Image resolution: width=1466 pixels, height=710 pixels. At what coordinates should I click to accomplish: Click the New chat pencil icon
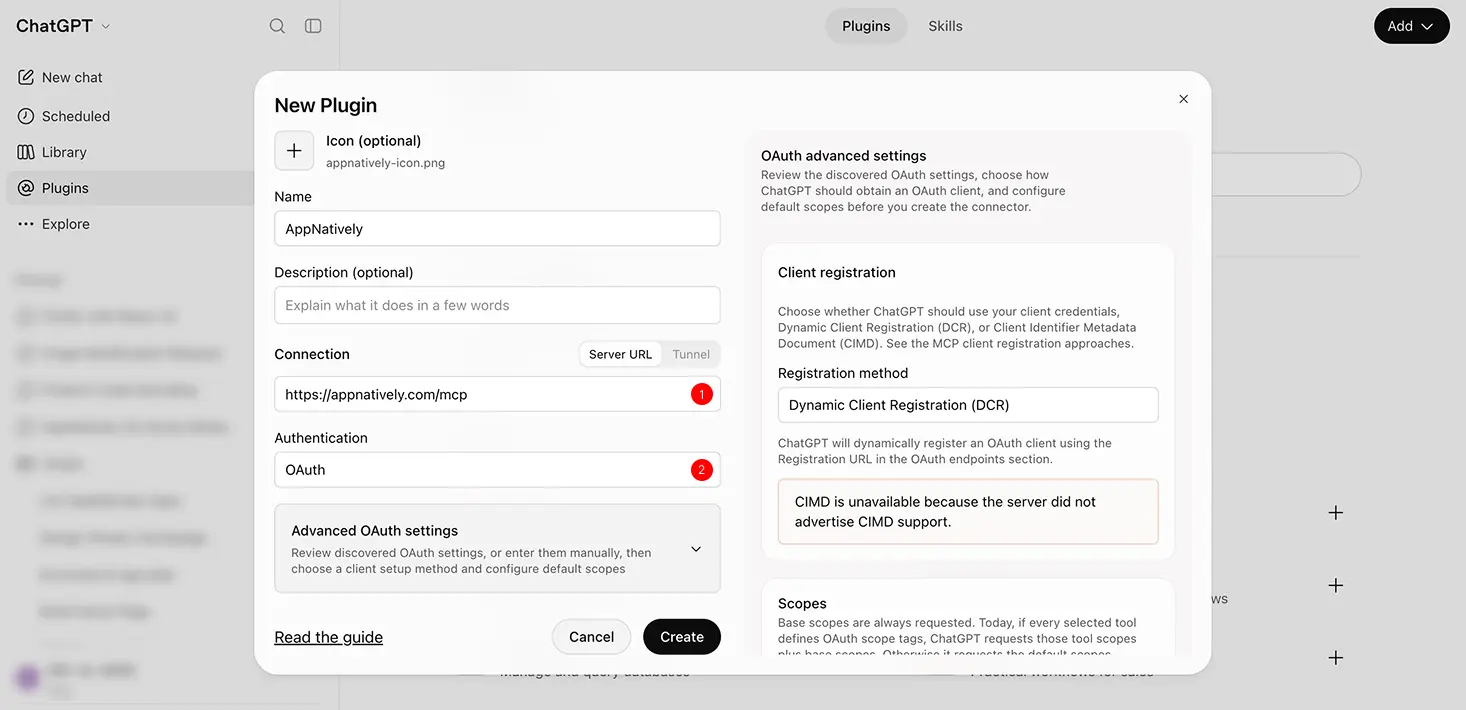pyautogui.click(x=26, y=77)
